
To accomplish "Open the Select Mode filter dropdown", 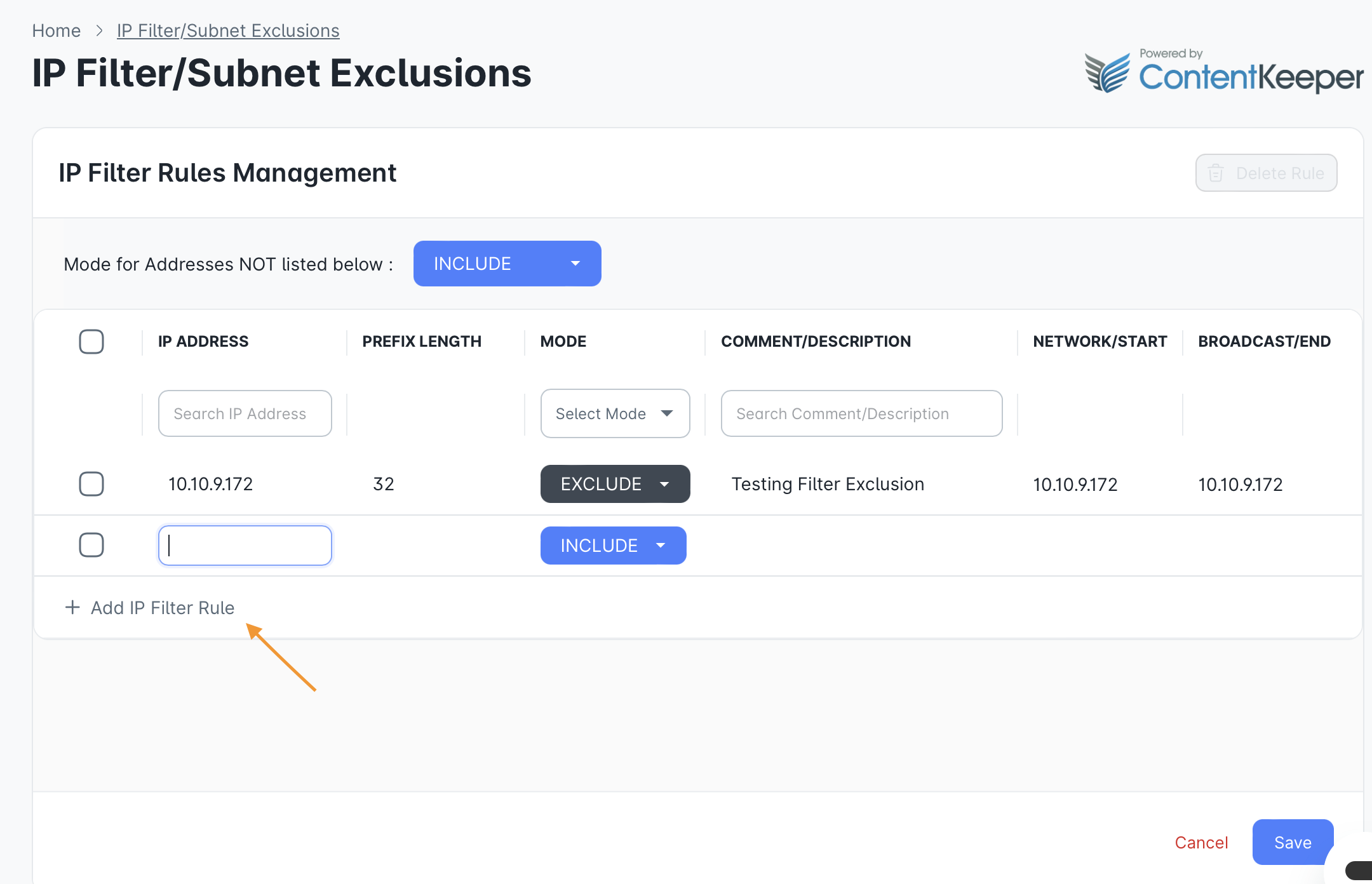I will point(615,413).
